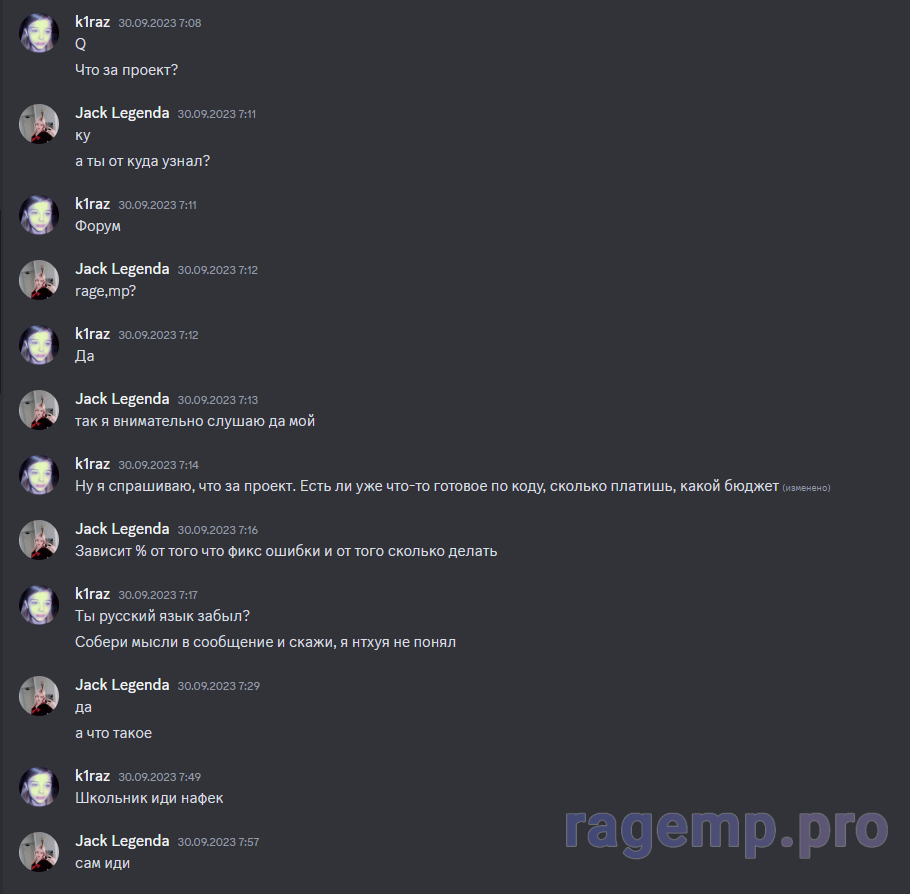Click Jack Legenda avatar next to 'rage,mp?'

click(39, 280)
